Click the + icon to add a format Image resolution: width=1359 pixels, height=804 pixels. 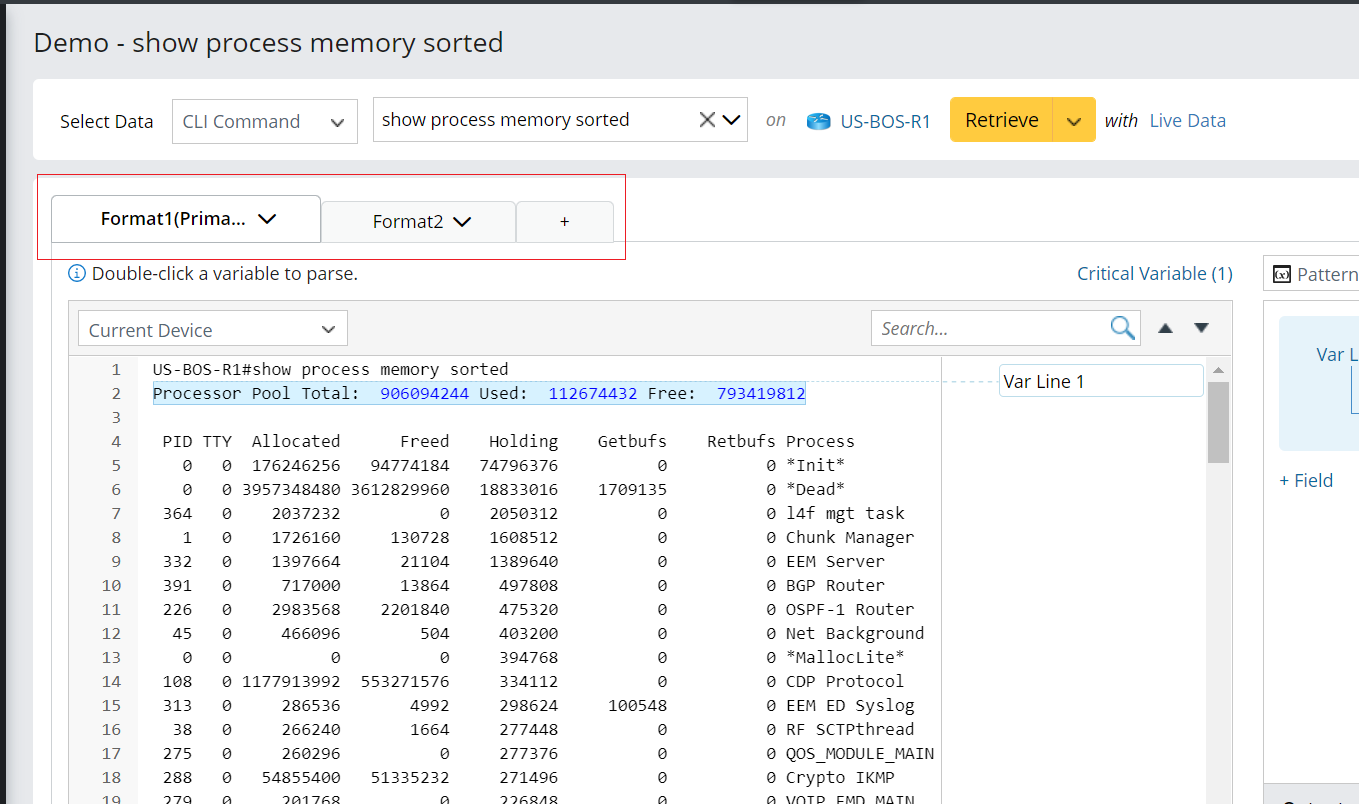pos(564,221)
